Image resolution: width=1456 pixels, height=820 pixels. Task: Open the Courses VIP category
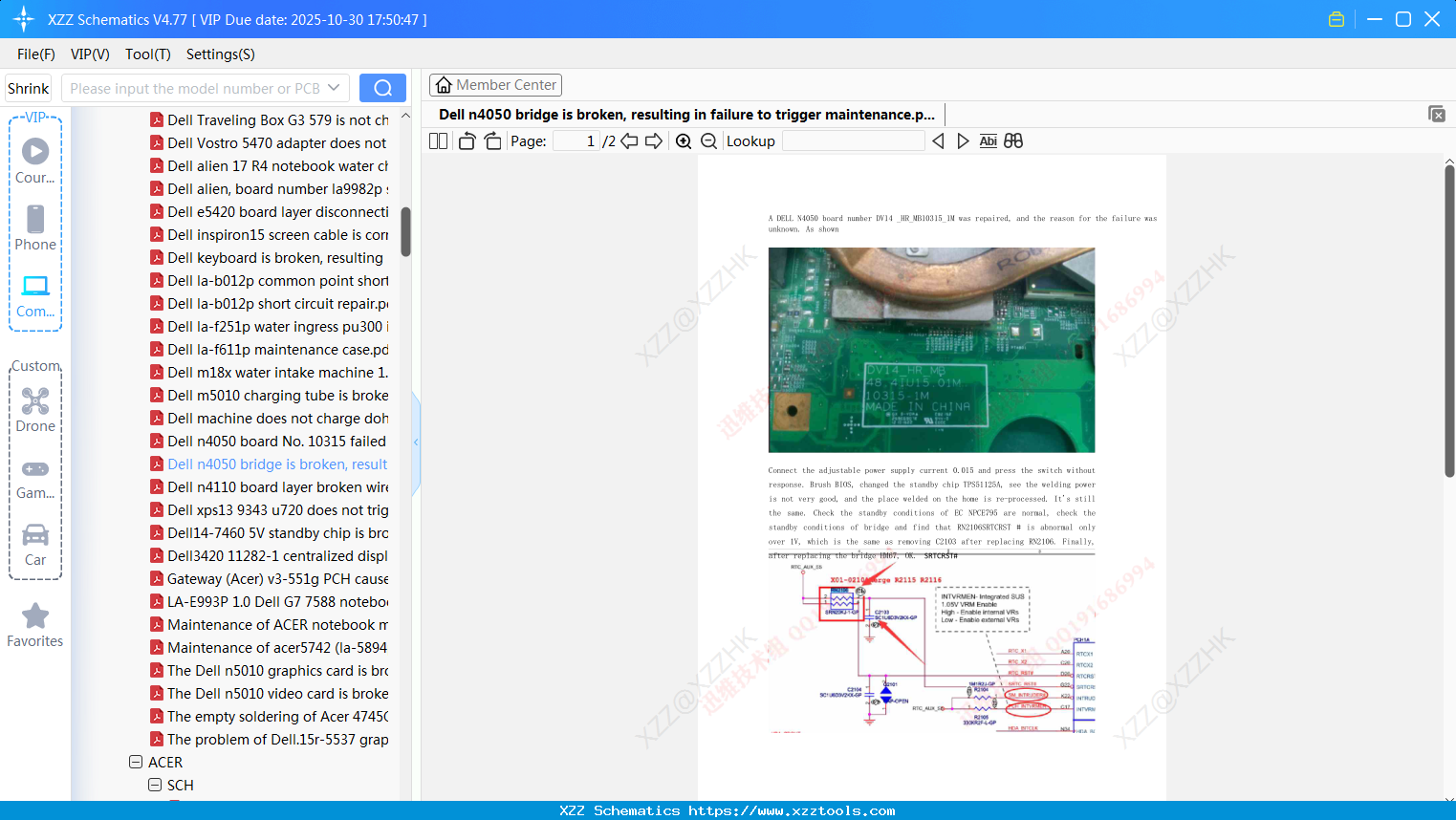pyautogui.click(x=35, y=162)
